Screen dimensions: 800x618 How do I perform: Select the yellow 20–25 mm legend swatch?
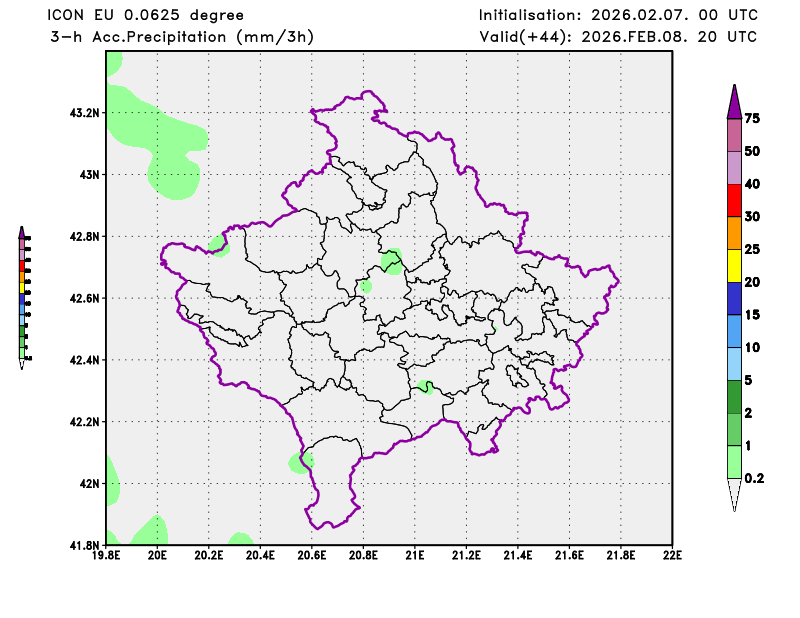click(x=734, y=265)
